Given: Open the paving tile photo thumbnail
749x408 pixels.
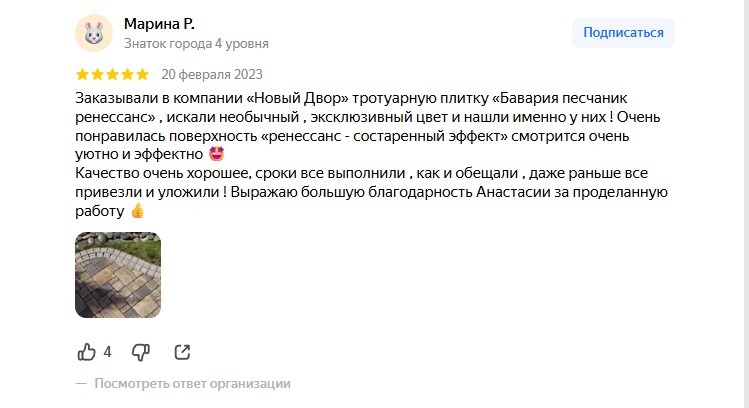Looking at the screenshot, I should pyautogui.click(x=118, y=275).
